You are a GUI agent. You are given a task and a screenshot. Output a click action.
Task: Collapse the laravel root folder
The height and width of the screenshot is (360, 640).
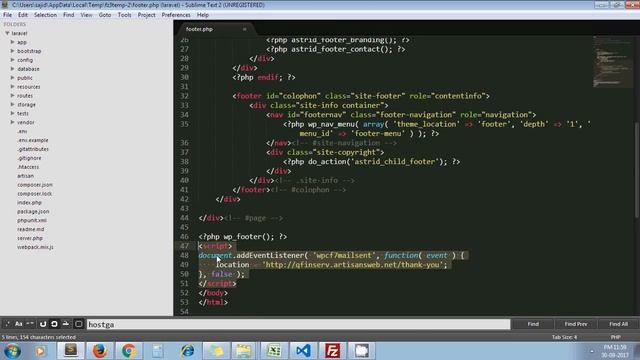(x=7, y=33)
